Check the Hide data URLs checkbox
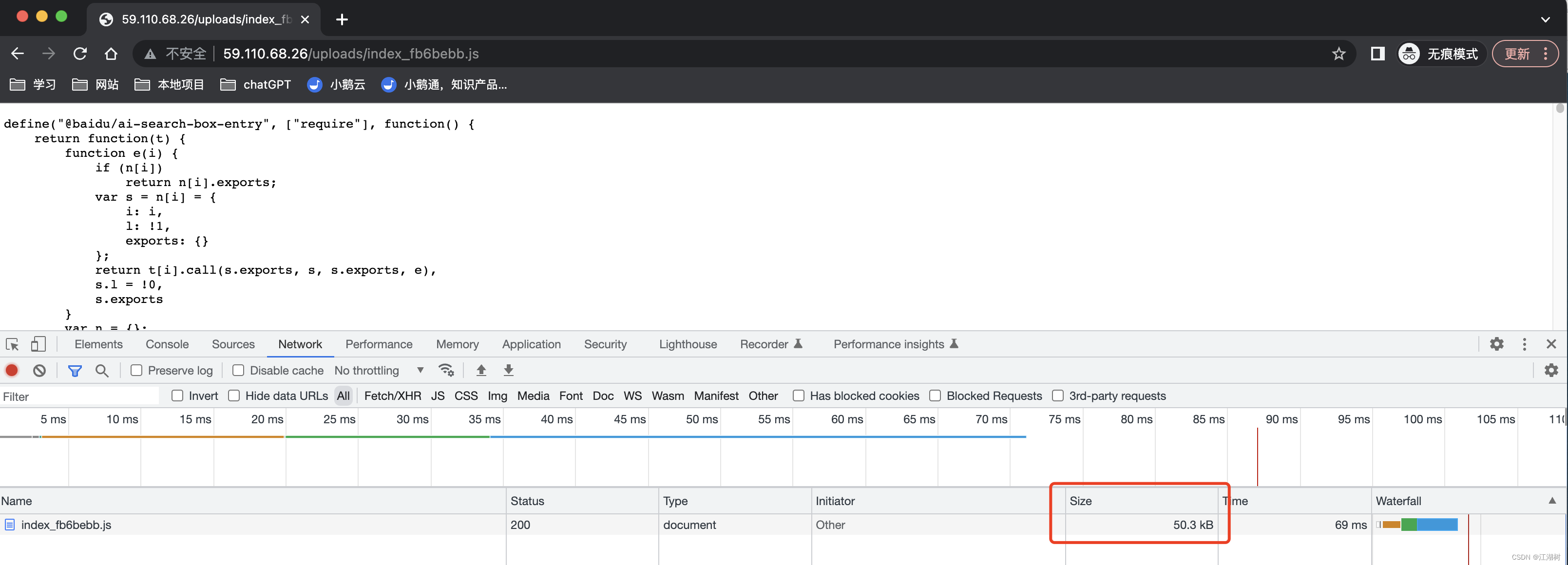Screen dimensions: 1568x565 tap(234, 396)
